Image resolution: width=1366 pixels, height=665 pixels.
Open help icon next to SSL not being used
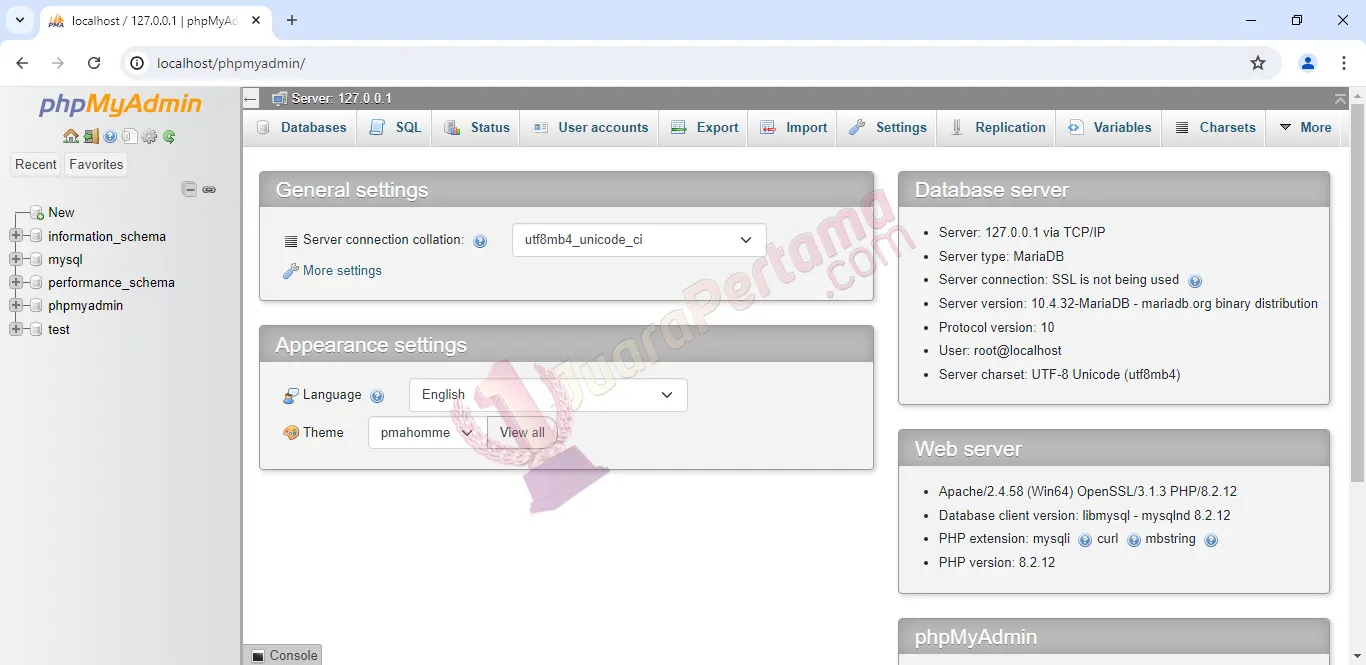(1196, 281)
